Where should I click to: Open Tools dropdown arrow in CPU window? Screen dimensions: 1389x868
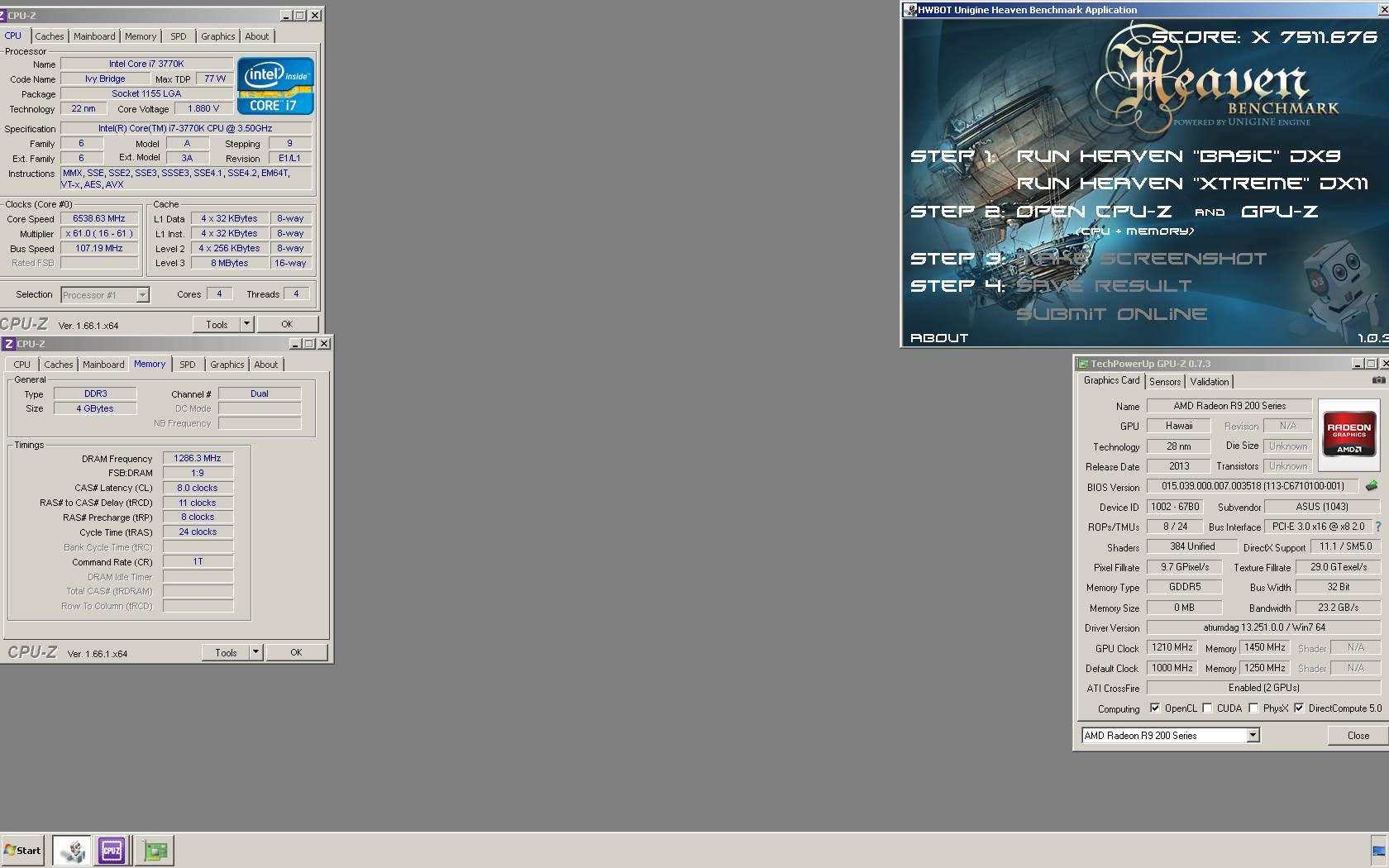pos(246,324)
